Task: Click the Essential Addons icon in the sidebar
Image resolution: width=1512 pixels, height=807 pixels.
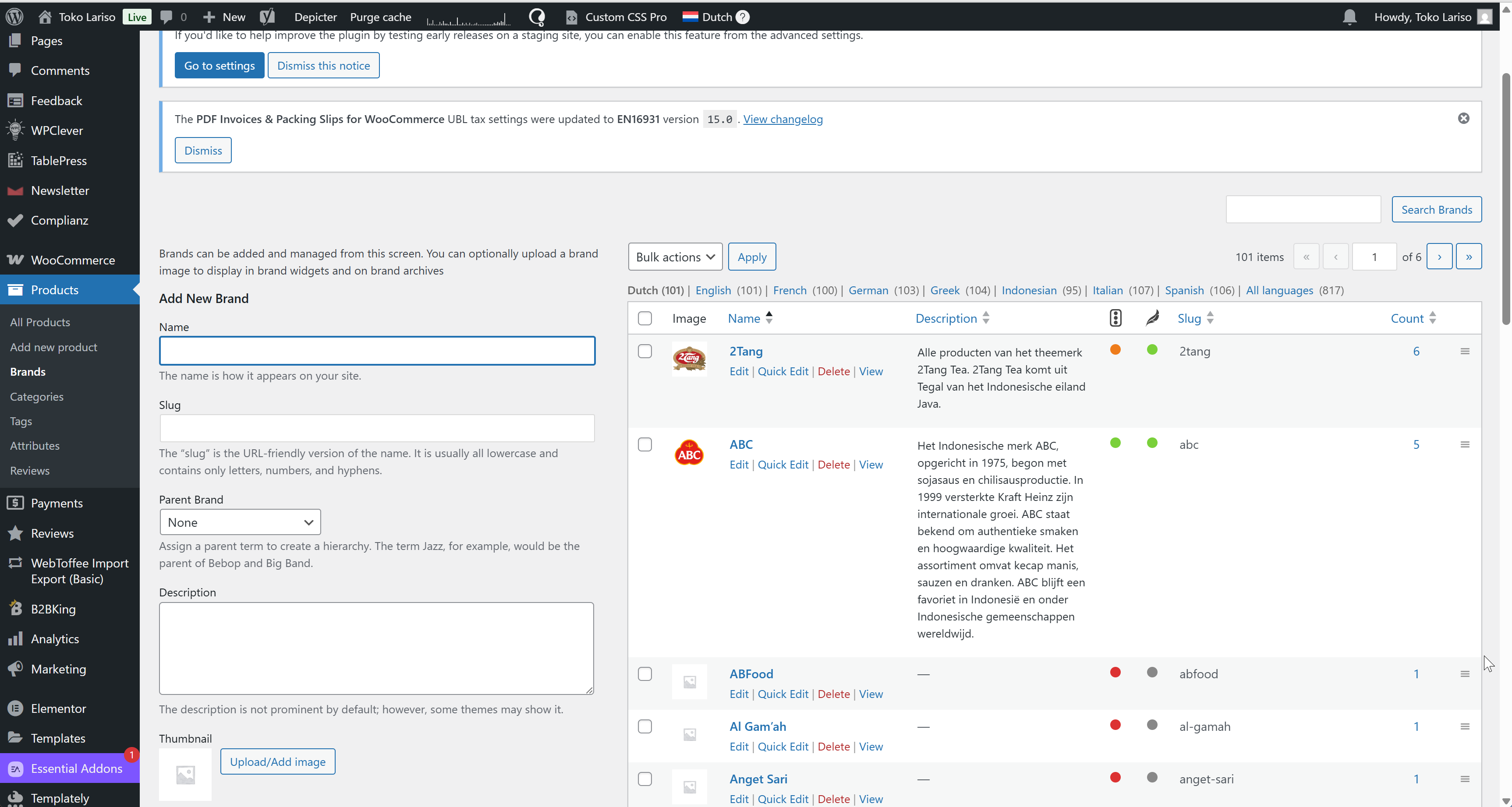Action: pos(15,768)
